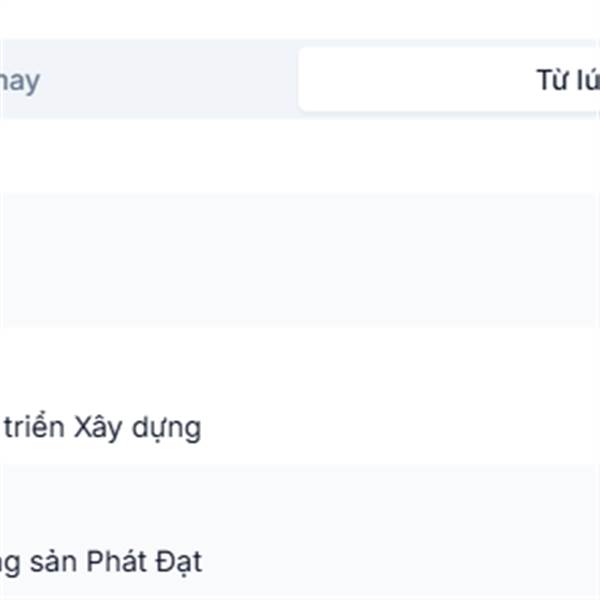Open the "triển Xây dựng" company row

click(102, 428)
